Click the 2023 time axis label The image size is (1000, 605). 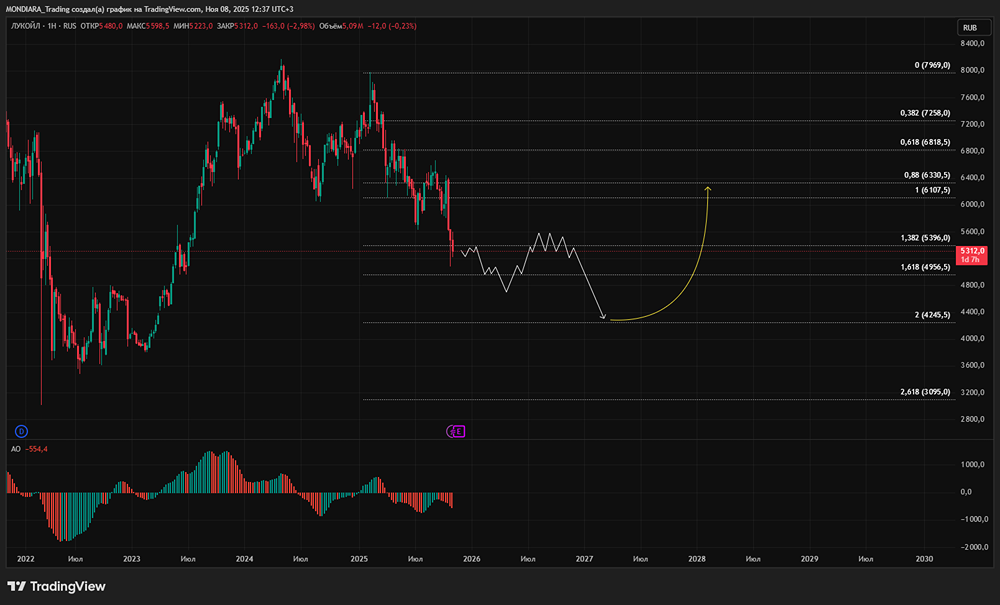131,559
